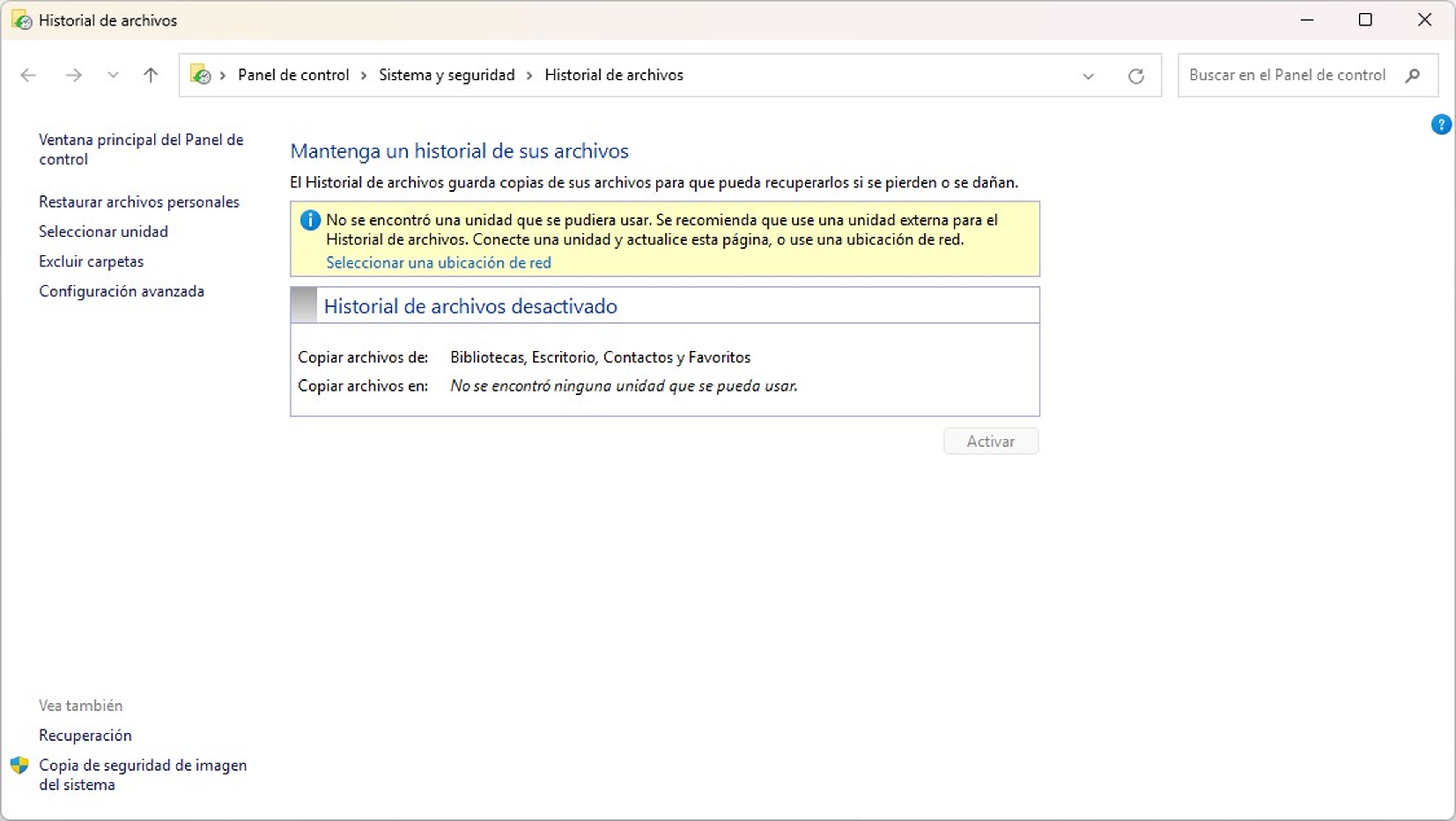This screenshot has width=1456, height=821.
Task: Expand the chevron after 'Panel de control' breadcrumb
Action: [x=364, y=76]
